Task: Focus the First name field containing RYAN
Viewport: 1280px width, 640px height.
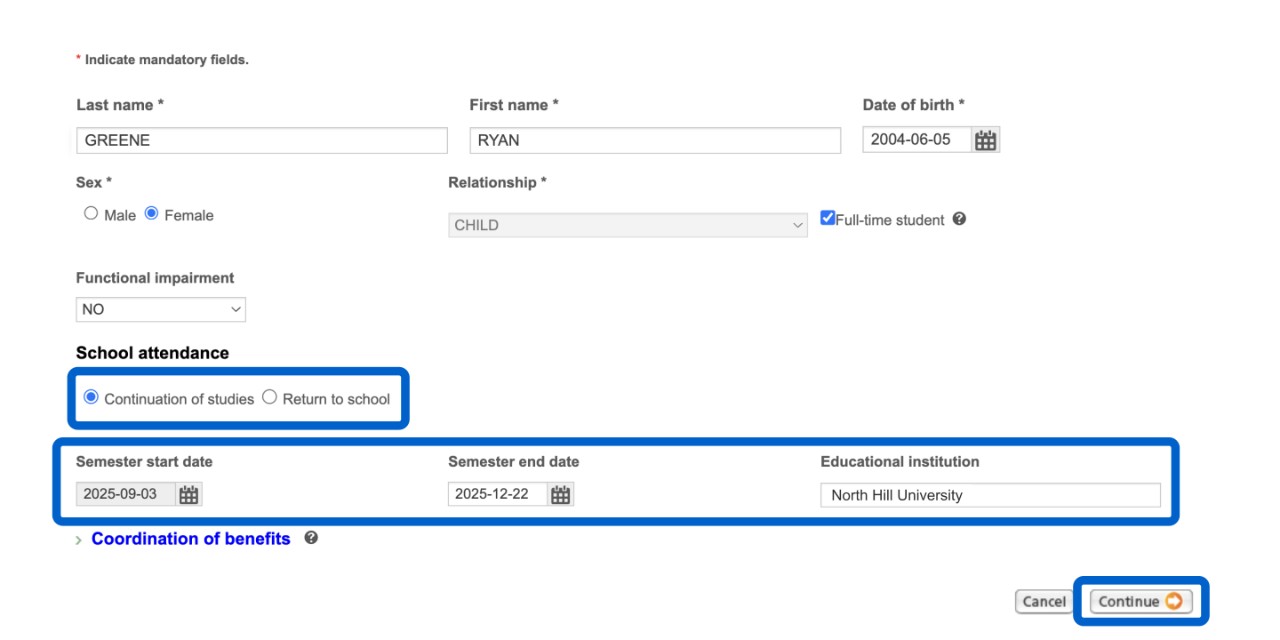Action: point(654,141)
